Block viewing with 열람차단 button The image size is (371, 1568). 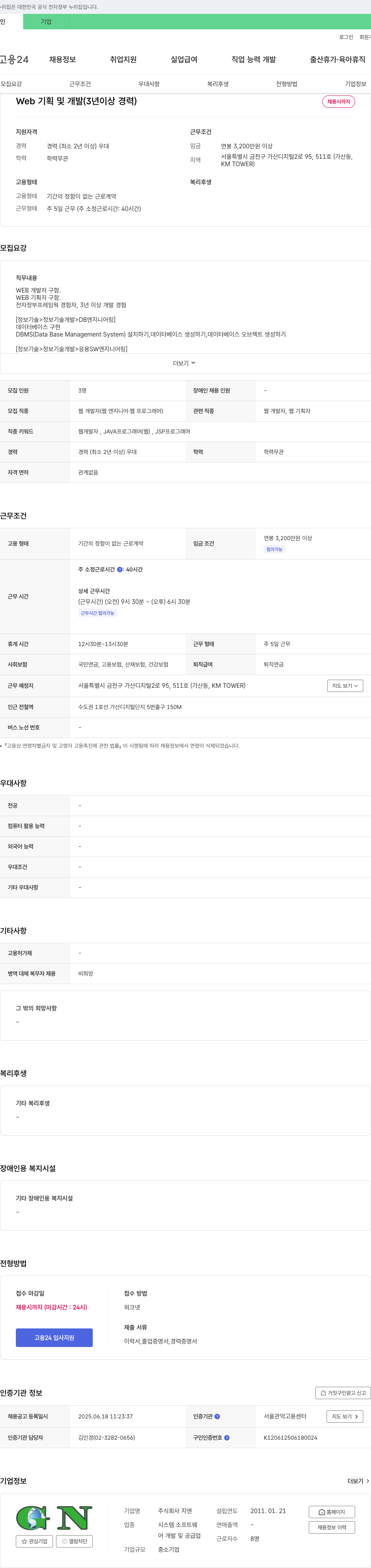pyautogui.click(x=74, y=1541)
